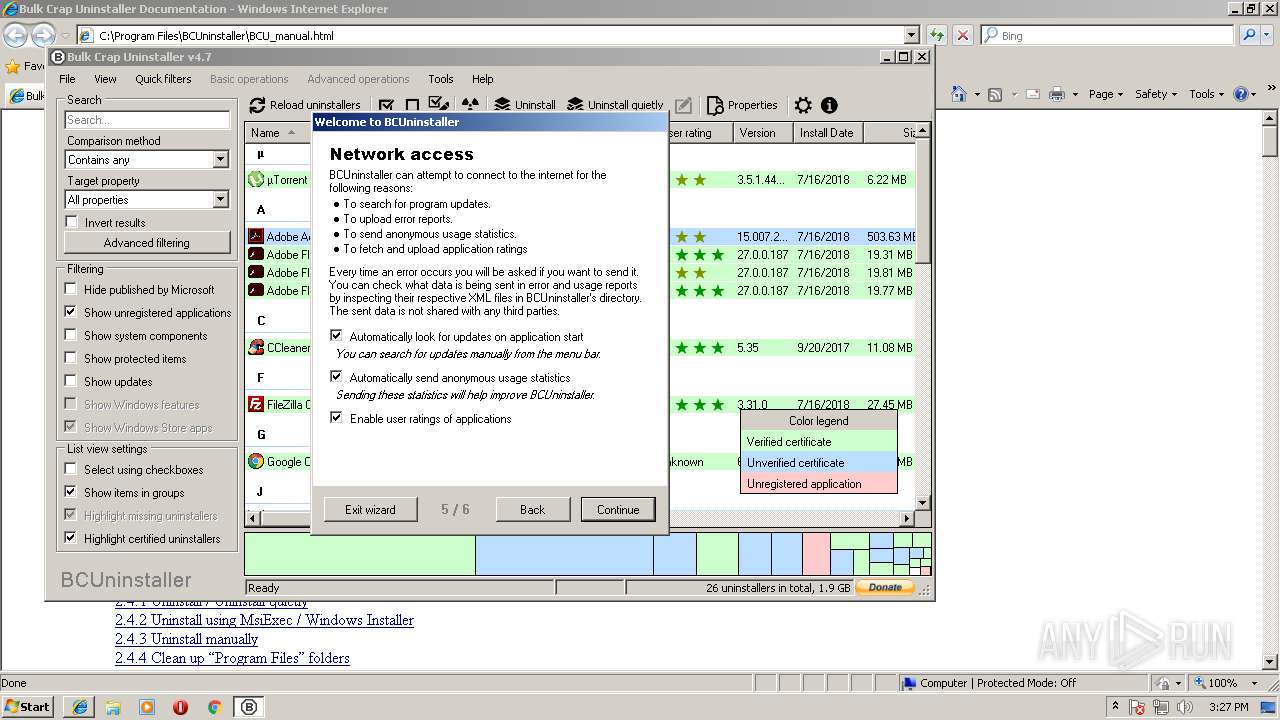
Task: Open the IE Page menu dropdown
Action: [1106, 94]
